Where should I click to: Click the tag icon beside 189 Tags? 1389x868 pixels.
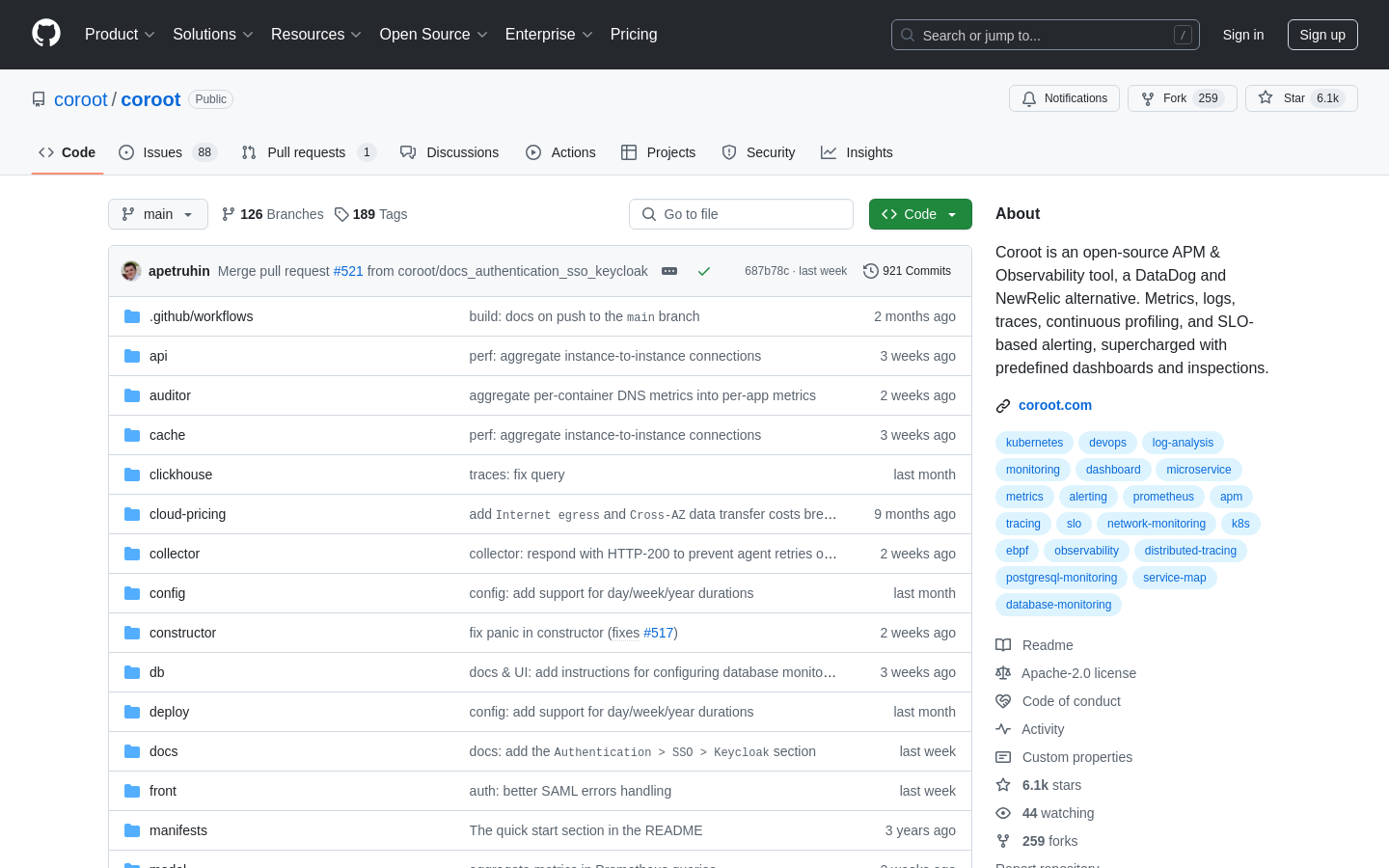tap(341, 214)
